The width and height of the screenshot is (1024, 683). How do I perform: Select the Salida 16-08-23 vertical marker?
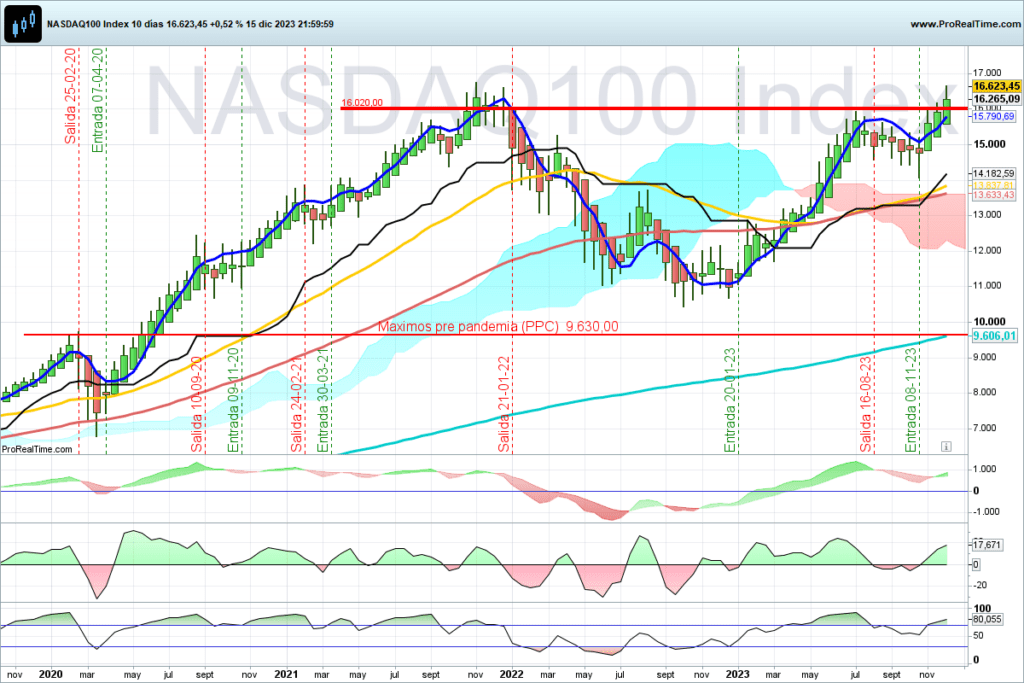coord(866,405)
